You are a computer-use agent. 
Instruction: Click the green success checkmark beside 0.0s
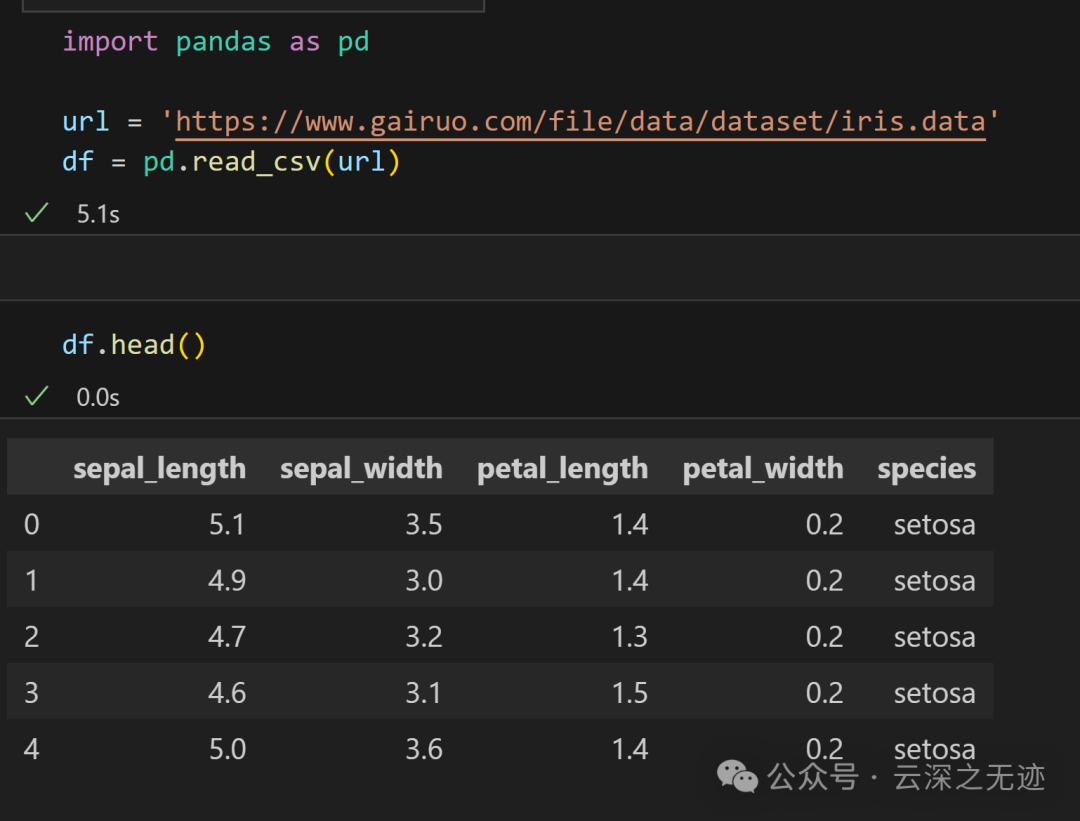click(x=37, y=397)
